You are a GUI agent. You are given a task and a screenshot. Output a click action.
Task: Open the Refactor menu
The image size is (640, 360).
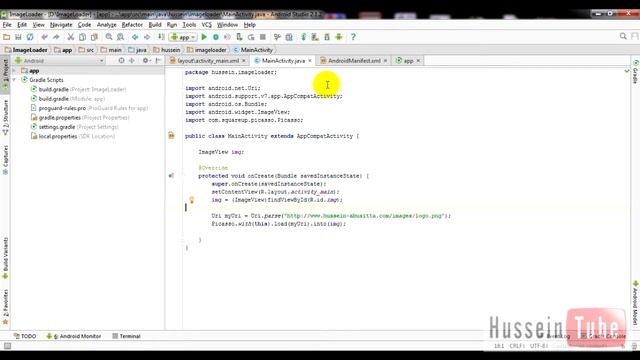click(132, 25)
